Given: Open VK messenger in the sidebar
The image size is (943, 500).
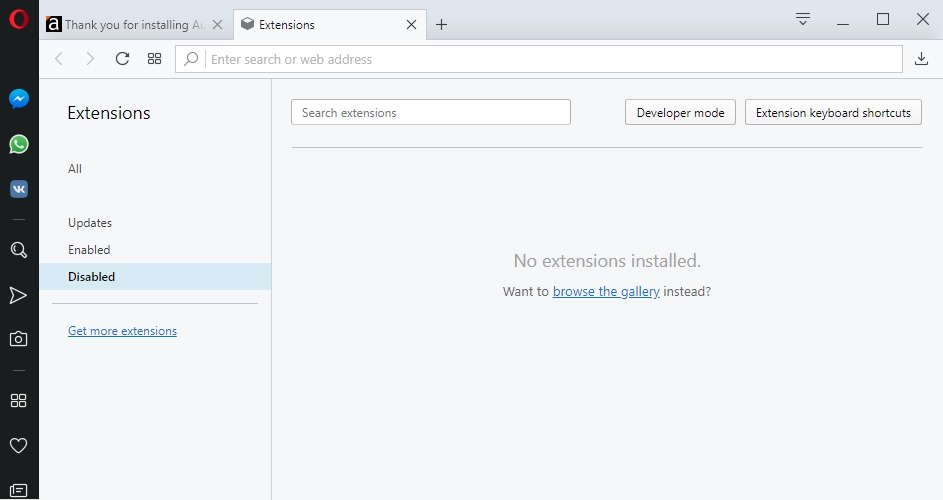Looking at the screenshot, I should [19, 189].
